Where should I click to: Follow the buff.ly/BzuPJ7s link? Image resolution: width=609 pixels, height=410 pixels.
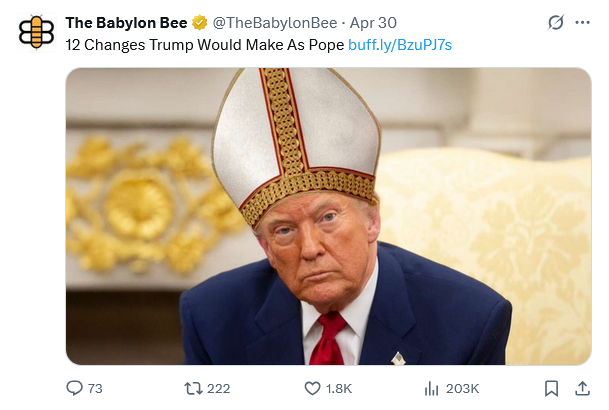point(399,45)
